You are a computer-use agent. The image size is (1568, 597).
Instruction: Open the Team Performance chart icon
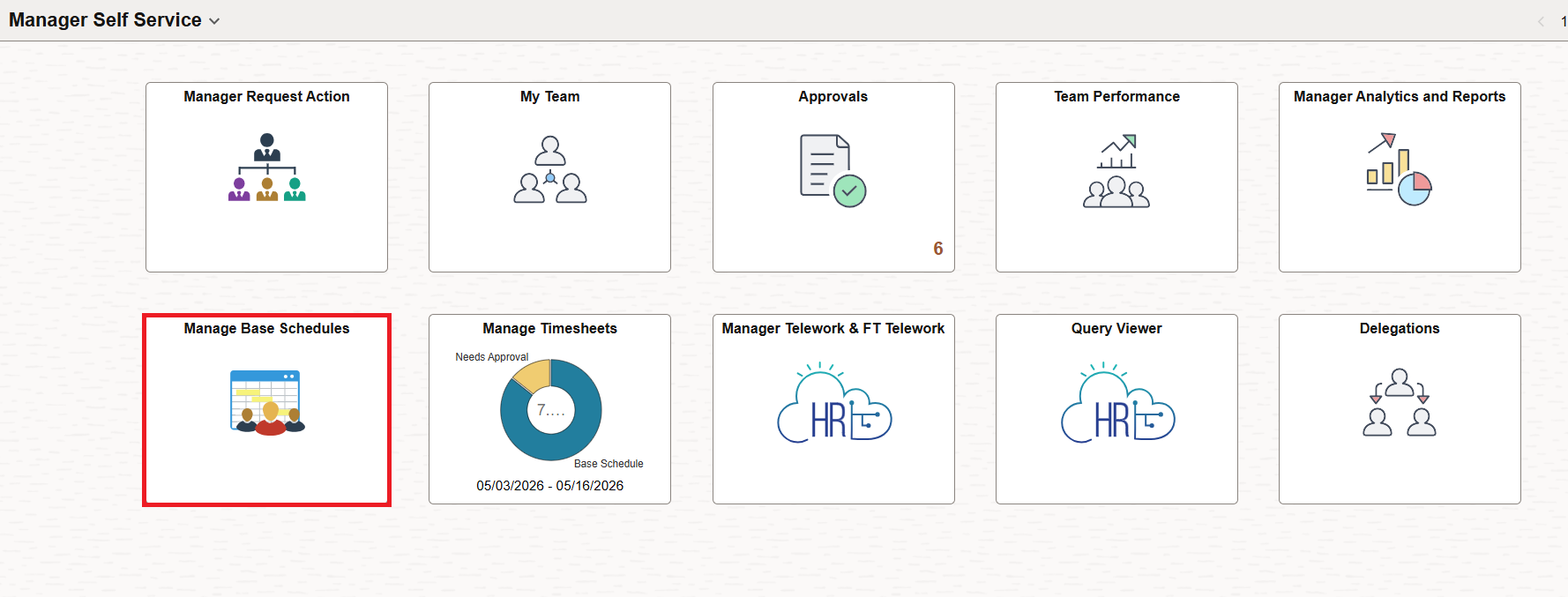[x=1116, y=170]
